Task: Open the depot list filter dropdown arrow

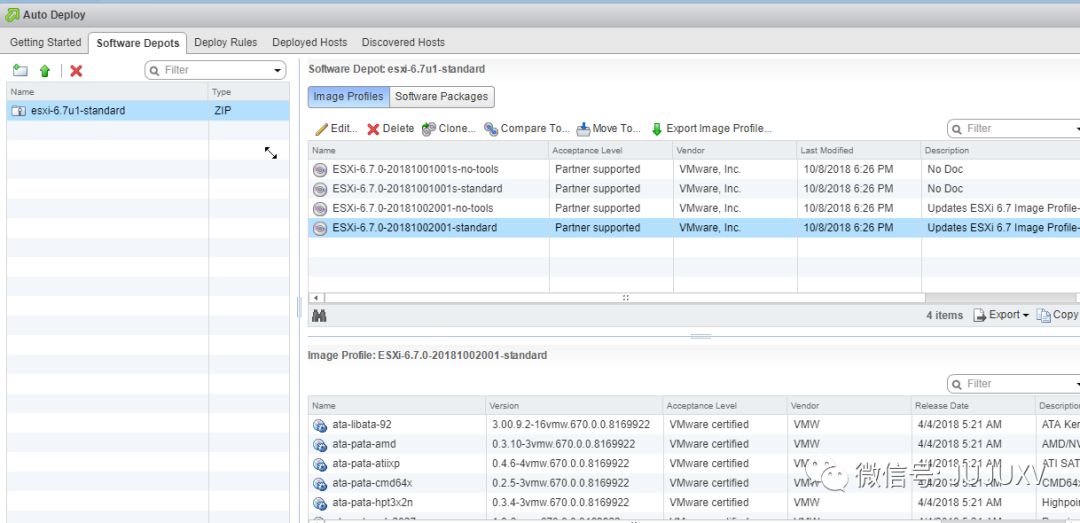Action: click(x=278, y=70)
